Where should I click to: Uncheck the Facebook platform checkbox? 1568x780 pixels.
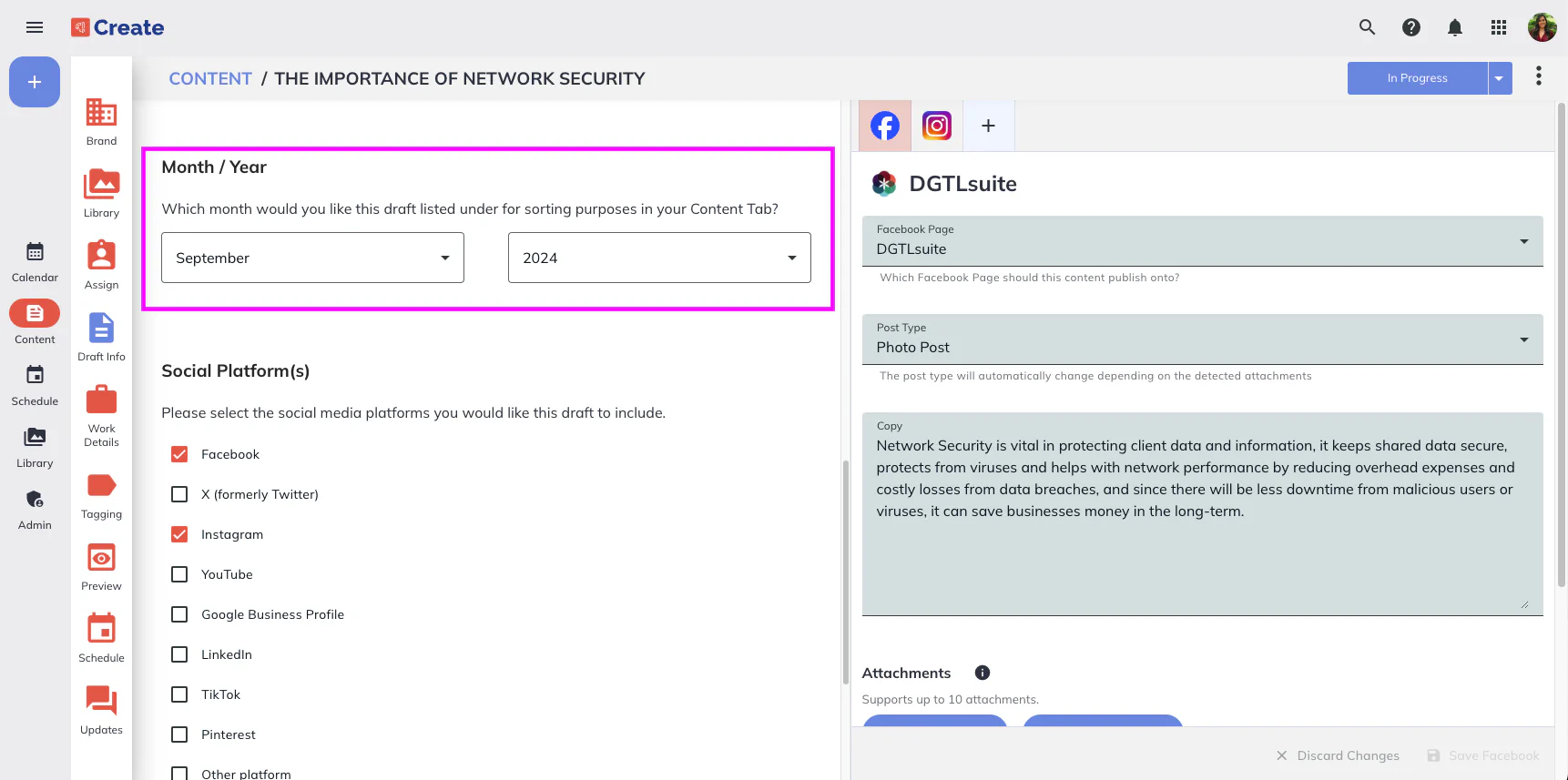point(179,454)
